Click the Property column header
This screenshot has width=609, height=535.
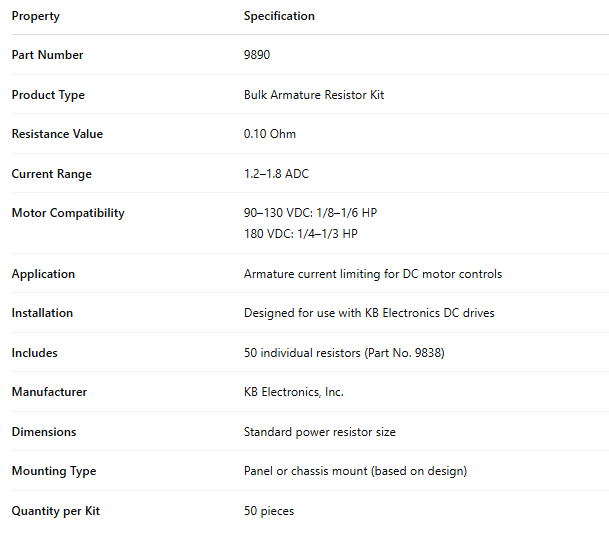(35, 16)
